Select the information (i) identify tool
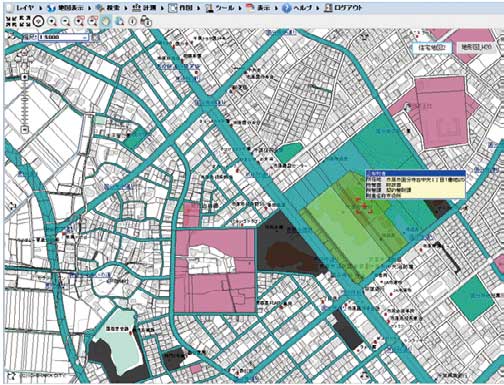Screen dimensions: 504x385 [x=132, y=22]
